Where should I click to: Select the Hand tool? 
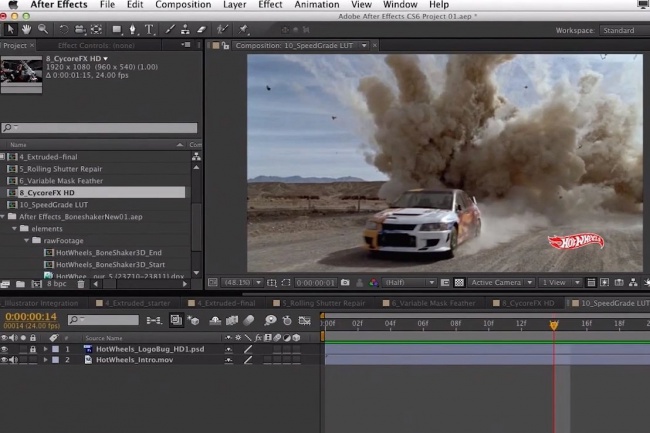pyautogui.click(x=27, y=29)
